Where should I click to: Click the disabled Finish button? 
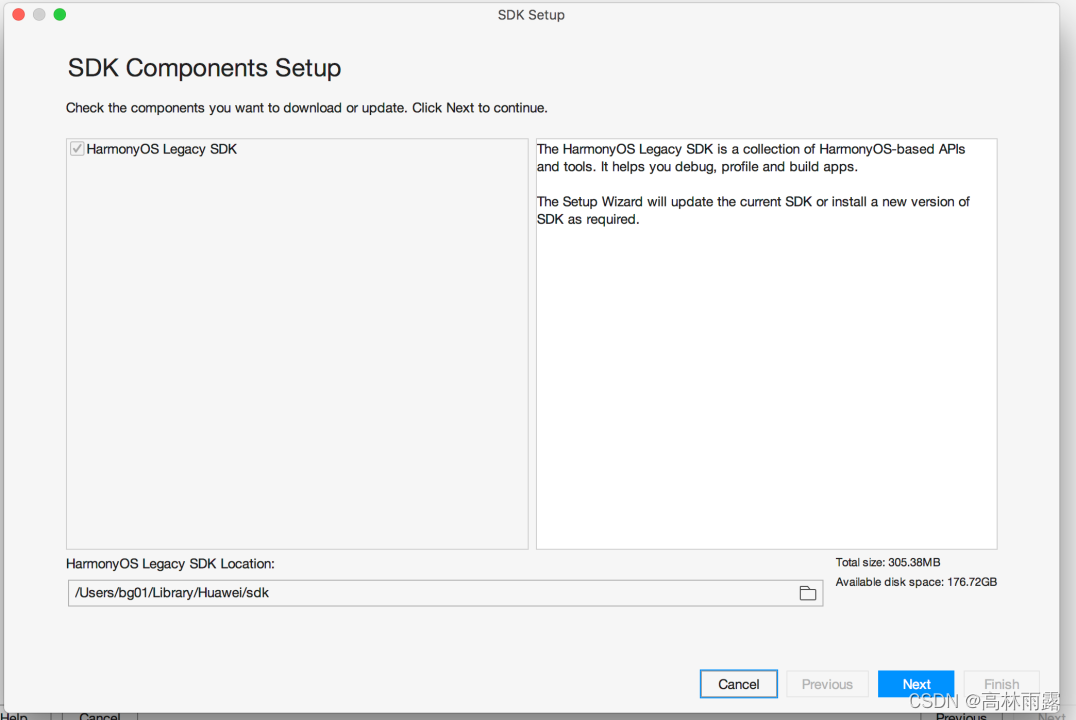tap(1001, 684)
